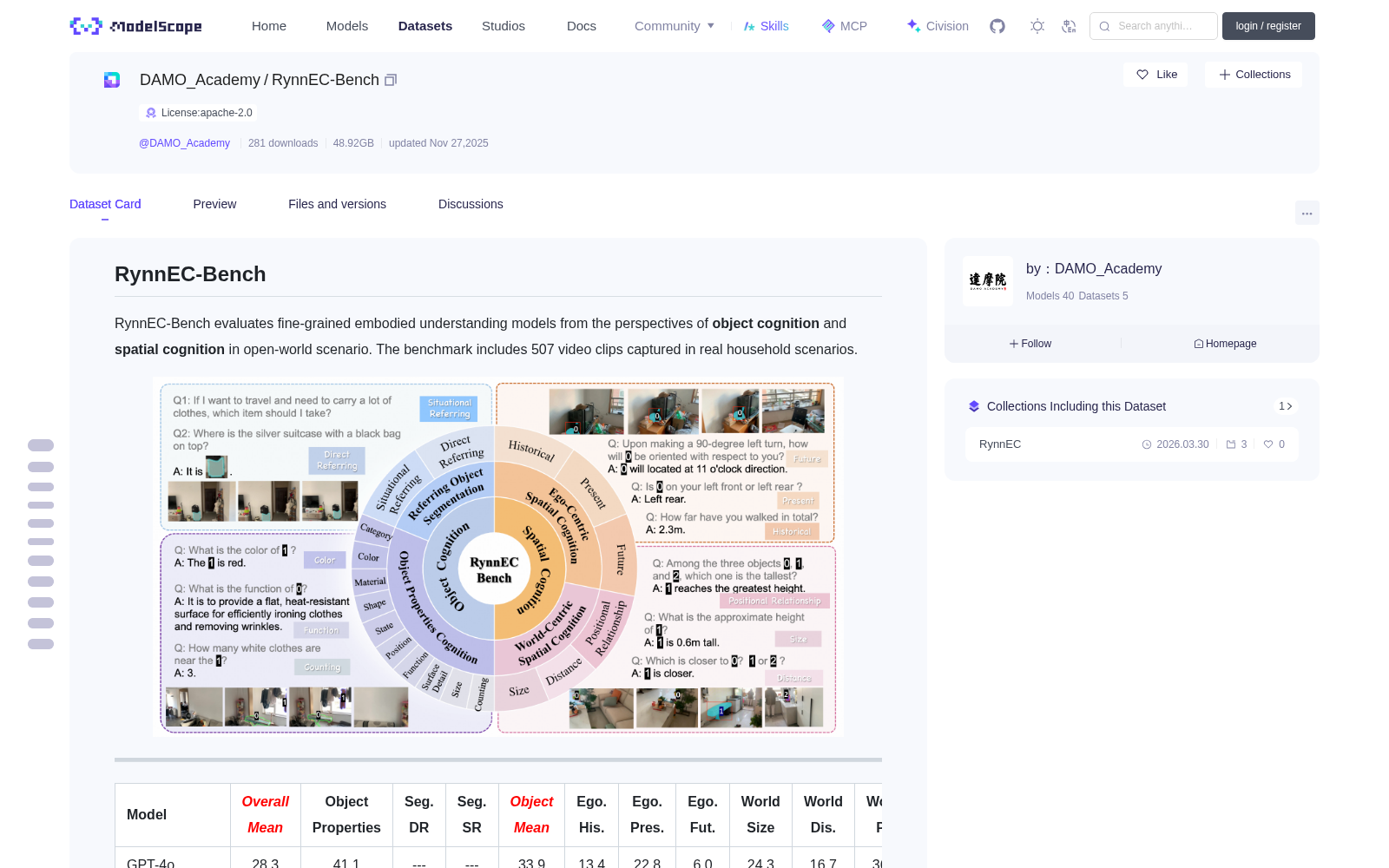Open 'by: DAMO_Academy' organization name
1389x868 pixels.
tap(1094, 269)
